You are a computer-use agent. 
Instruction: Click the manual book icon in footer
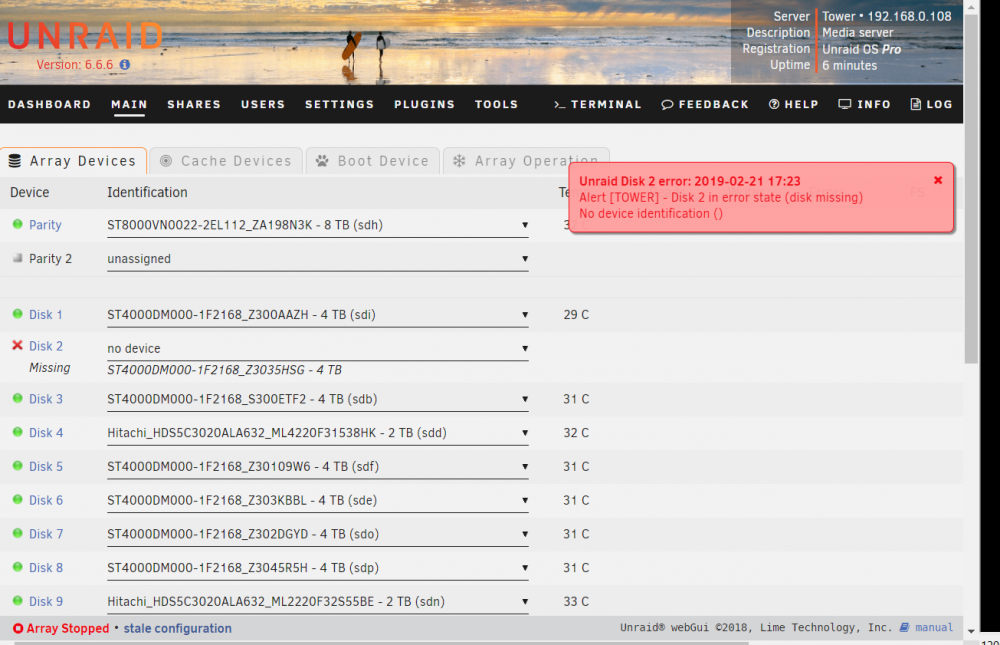click(x=904, y=627)
